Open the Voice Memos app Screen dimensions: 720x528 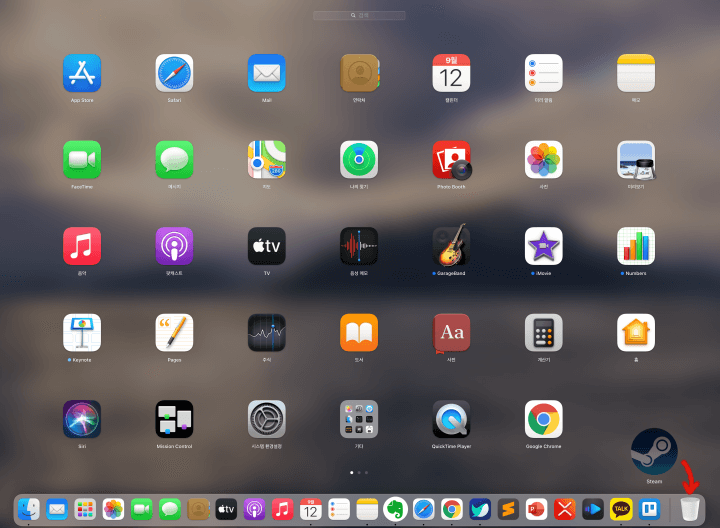click(x=359, y=246)
